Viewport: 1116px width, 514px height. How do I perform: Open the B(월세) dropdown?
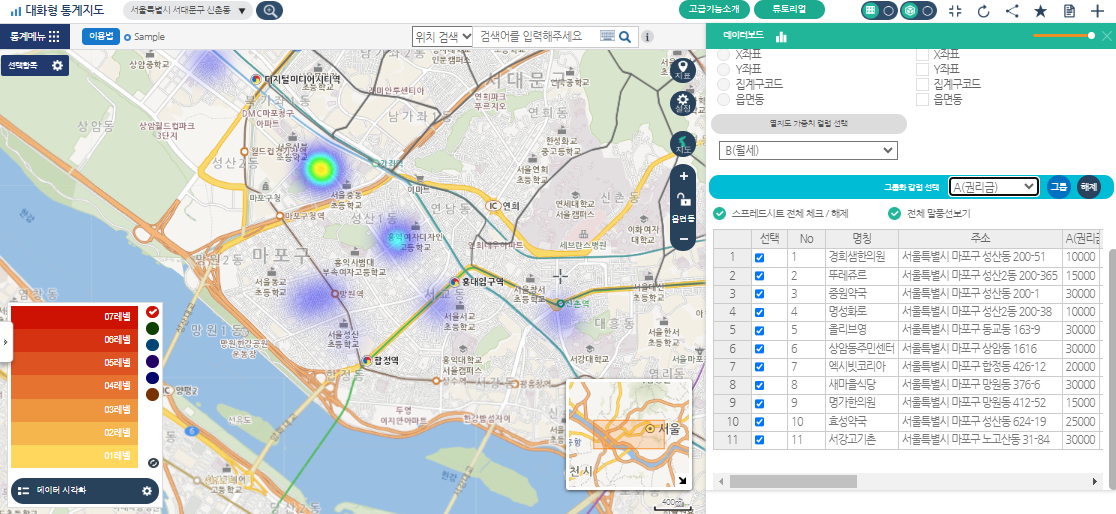click(808, 150)
